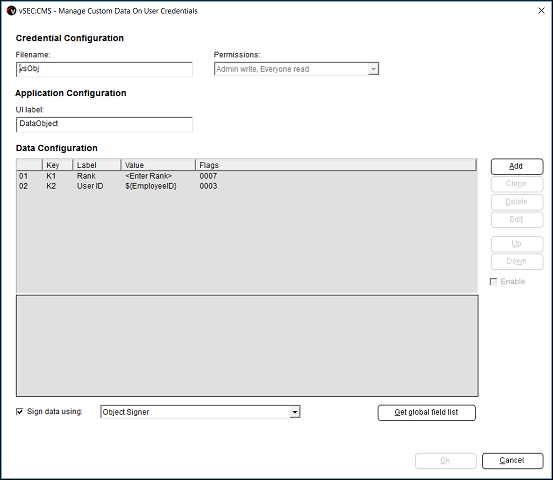Click the Delete button

[x=517, y=202]
